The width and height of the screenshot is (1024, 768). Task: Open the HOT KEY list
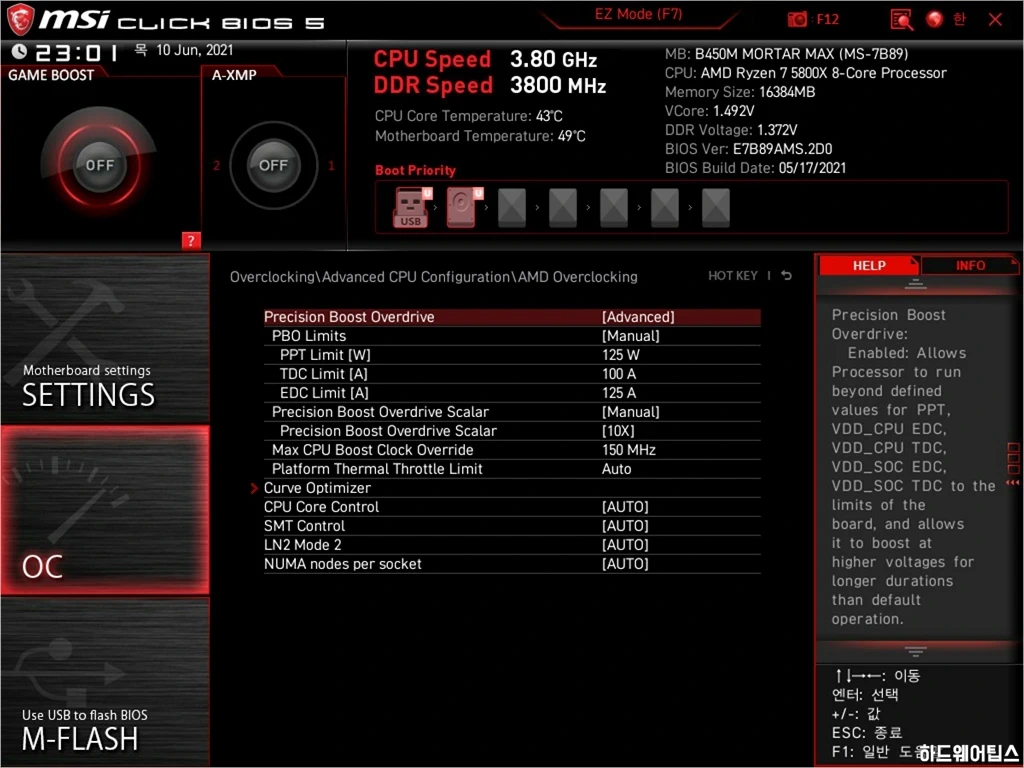733,276
